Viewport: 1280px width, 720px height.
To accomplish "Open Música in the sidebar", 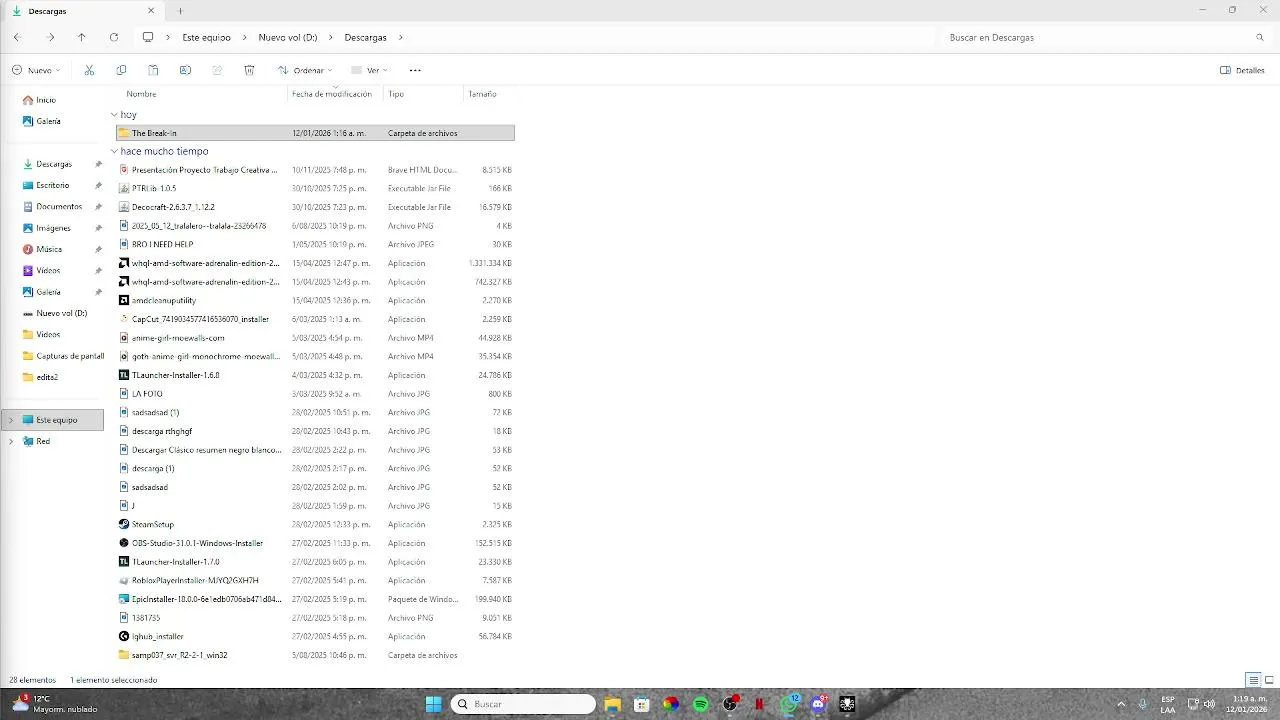I will pos(49,249).
